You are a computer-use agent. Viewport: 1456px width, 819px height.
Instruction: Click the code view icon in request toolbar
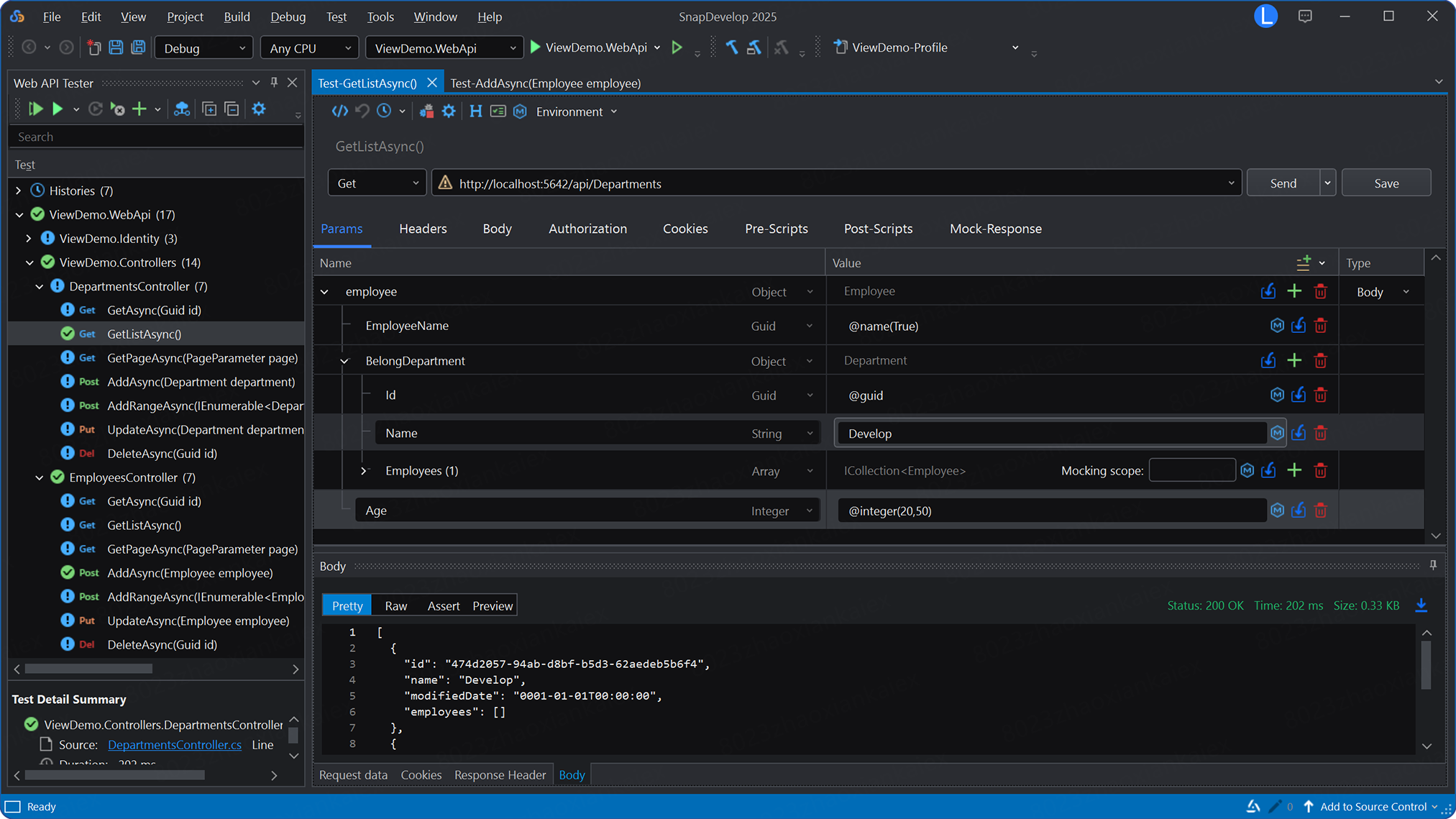(x=339, y=111)
